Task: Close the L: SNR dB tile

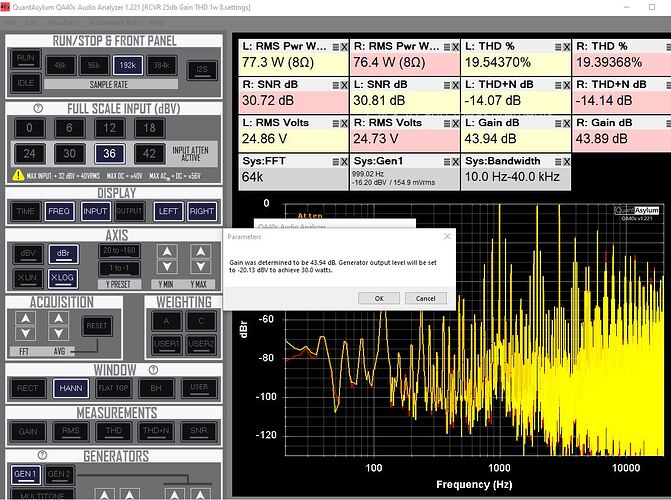Action: tap(455, 86)
